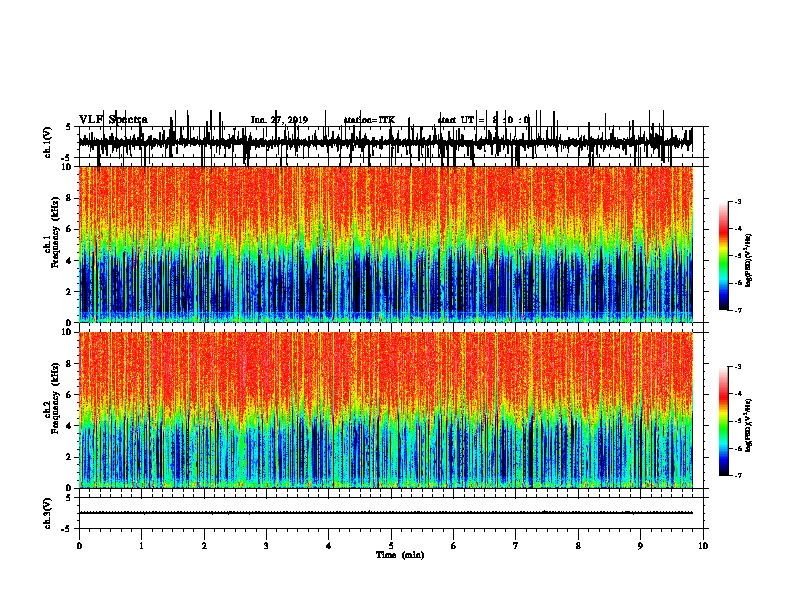Click time axis tick label '9'

[640, 546]
